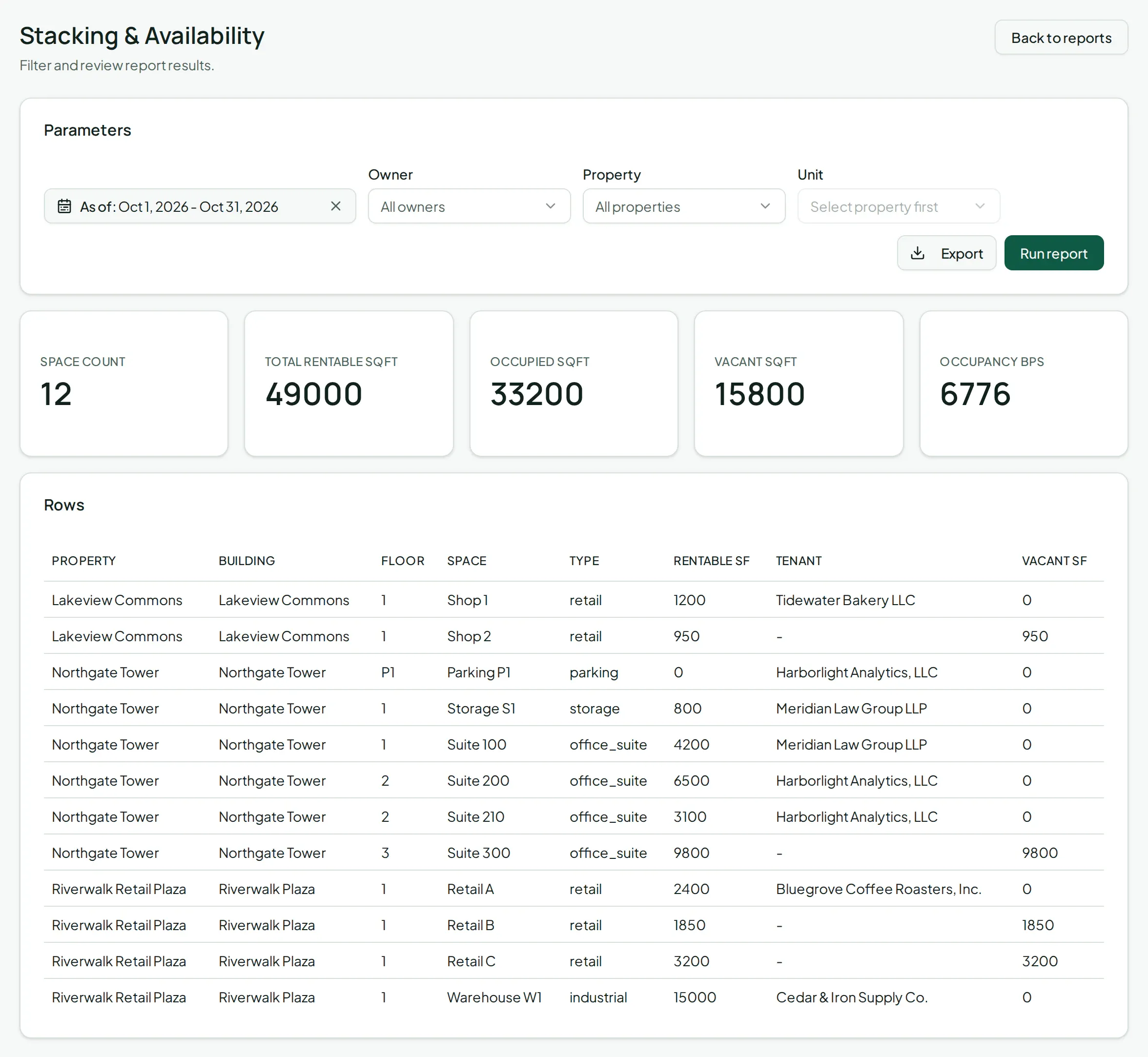The image size is (1148, 1057).
Task: Click the Suite 210 space cell
Action: tap(476, 817)
